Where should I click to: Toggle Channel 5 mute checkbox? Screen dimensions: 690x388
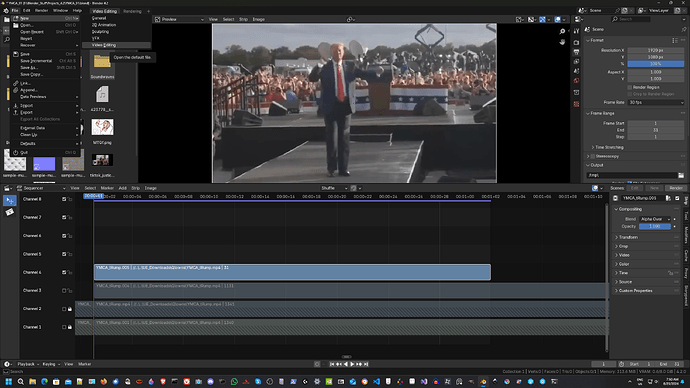coord(64,254)
